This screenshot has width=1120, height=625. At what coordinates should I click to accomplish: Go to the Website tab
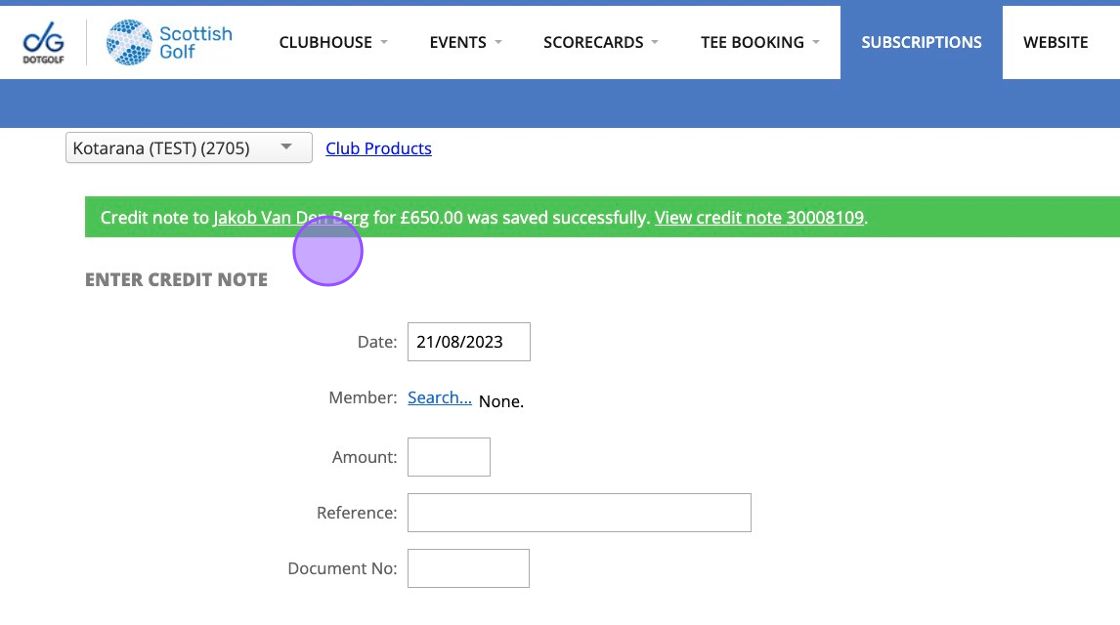click(1055, 42)
